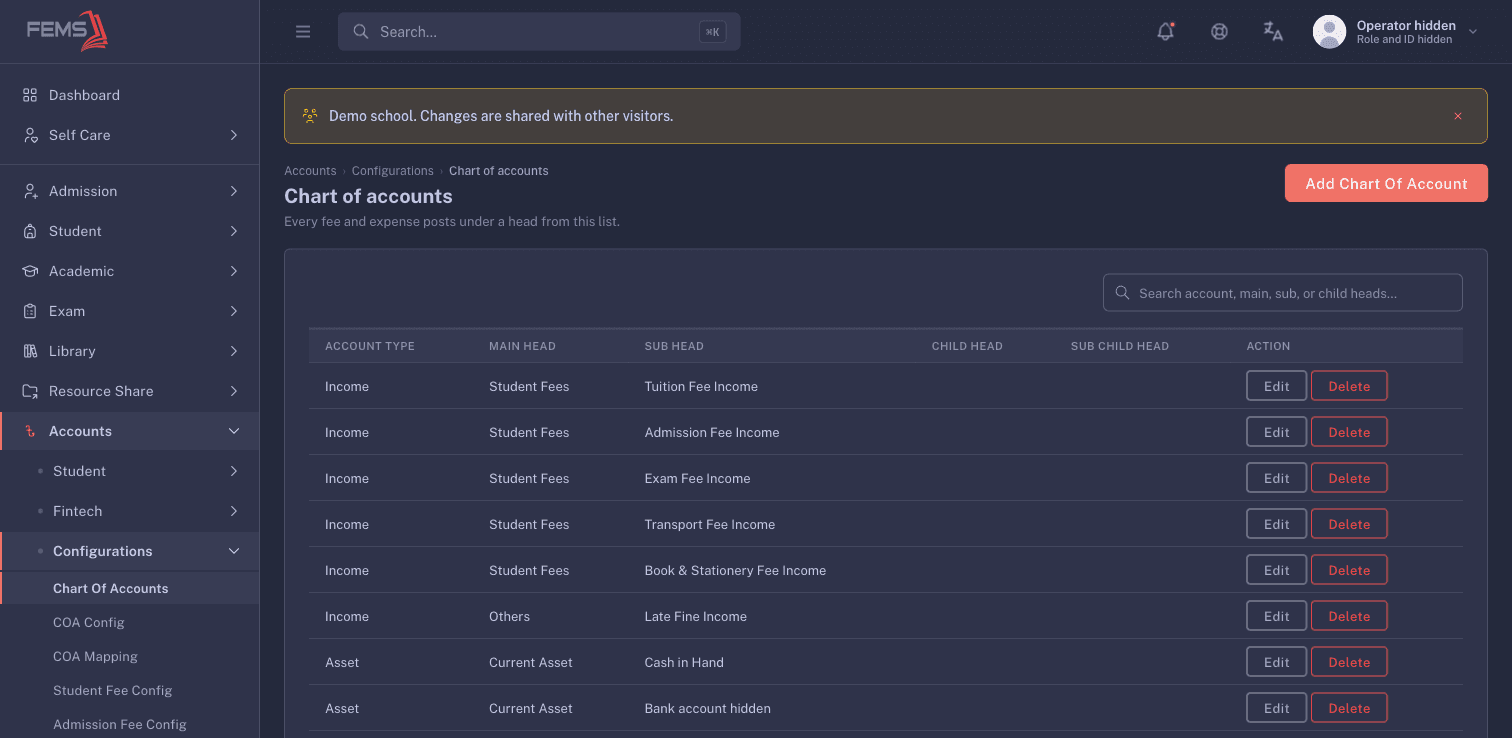
Task: Click the Library books icon
Action: pos(30,351)
